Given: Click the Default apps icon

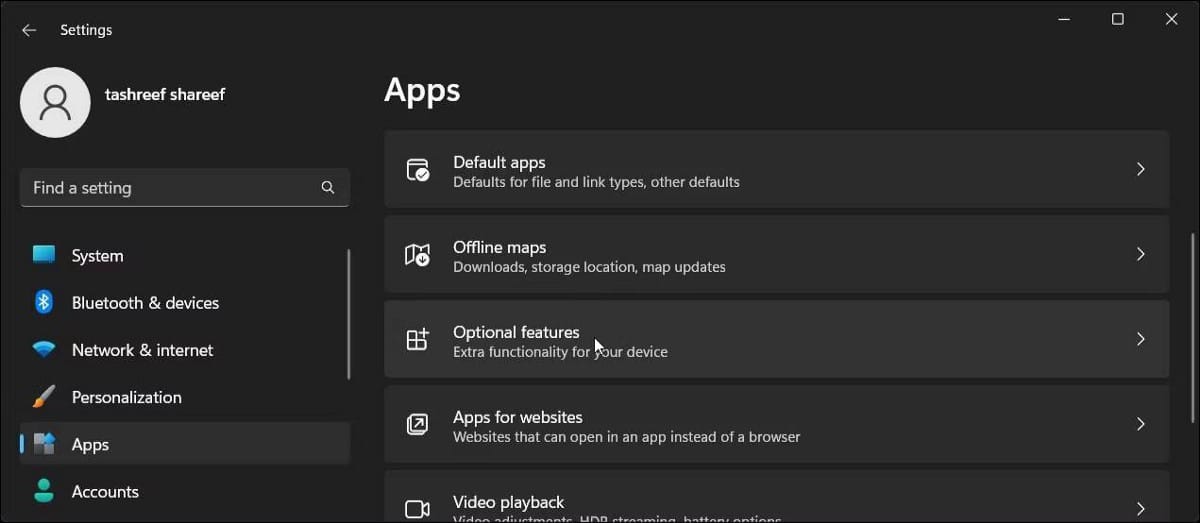Looking at the screenshot, I should click(x=418, y=170).
